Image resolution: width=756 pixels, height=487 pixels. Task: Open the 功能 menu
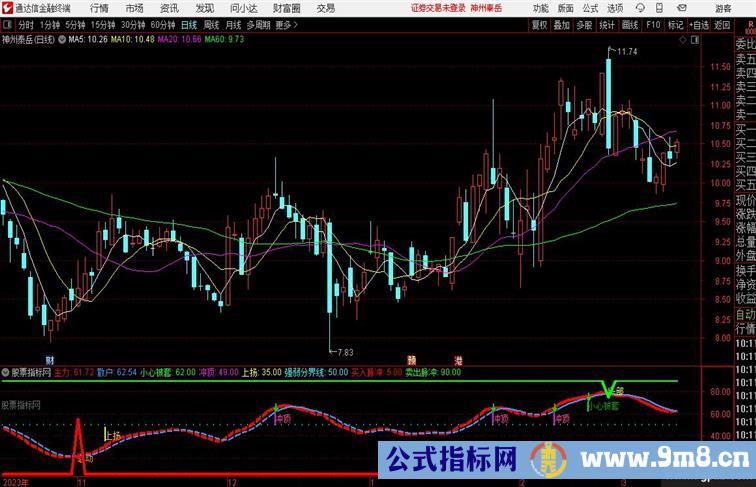[x=540, y=8]
